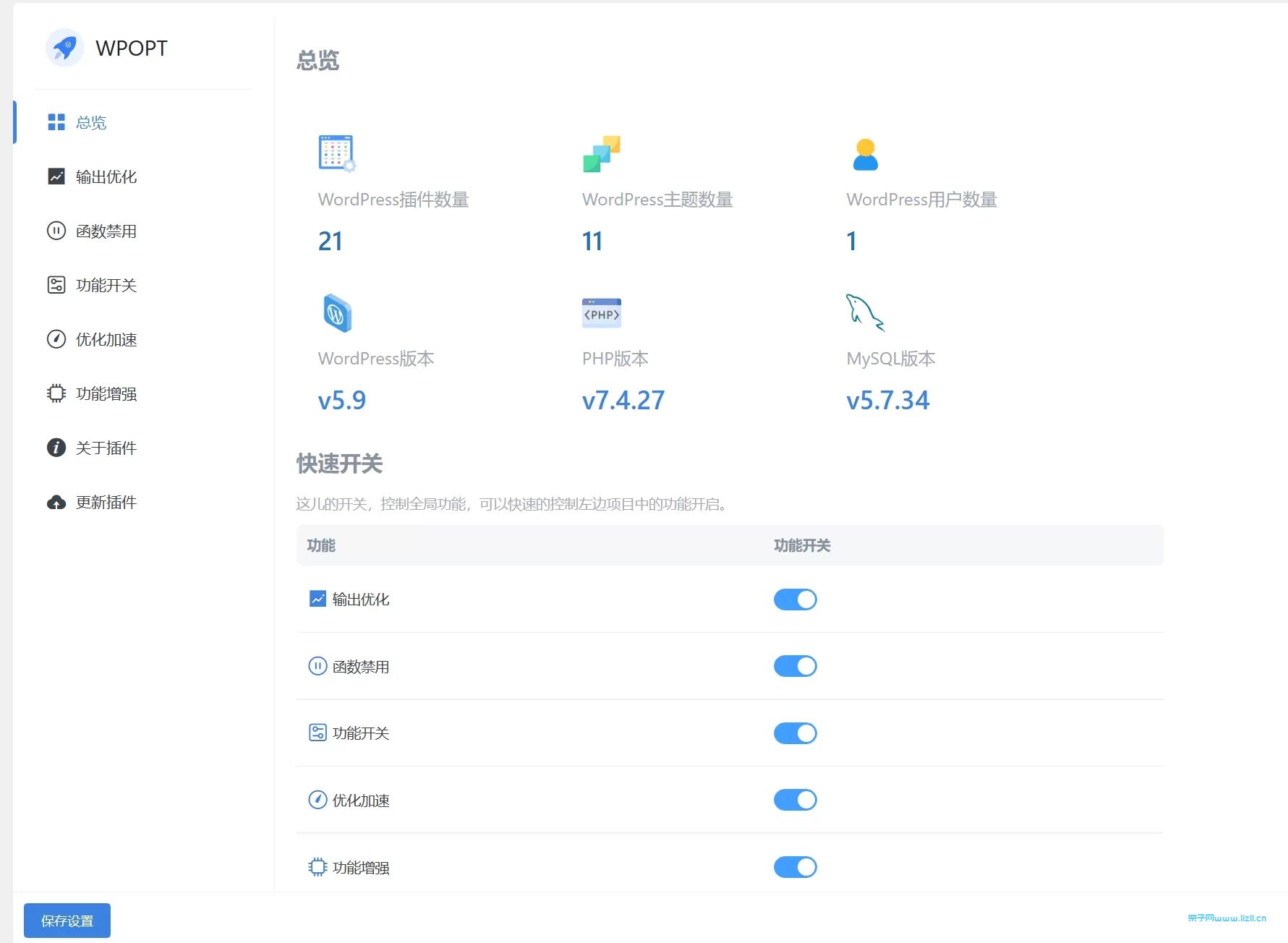This screenshot has height=943, width=1288.
Task: Click the WordPress版本 logo icon
Action: tap(336, 313)
